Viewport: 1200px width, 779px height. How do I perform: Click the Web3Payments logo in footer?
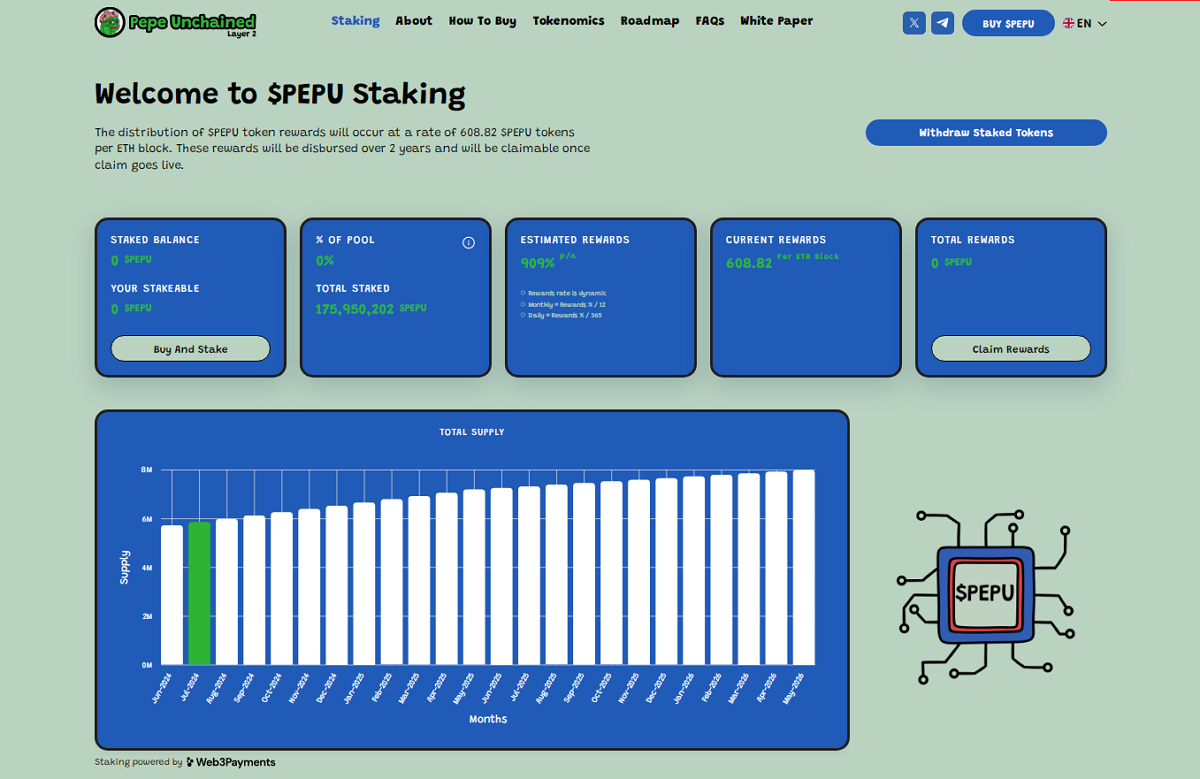(x=231, y=762)
